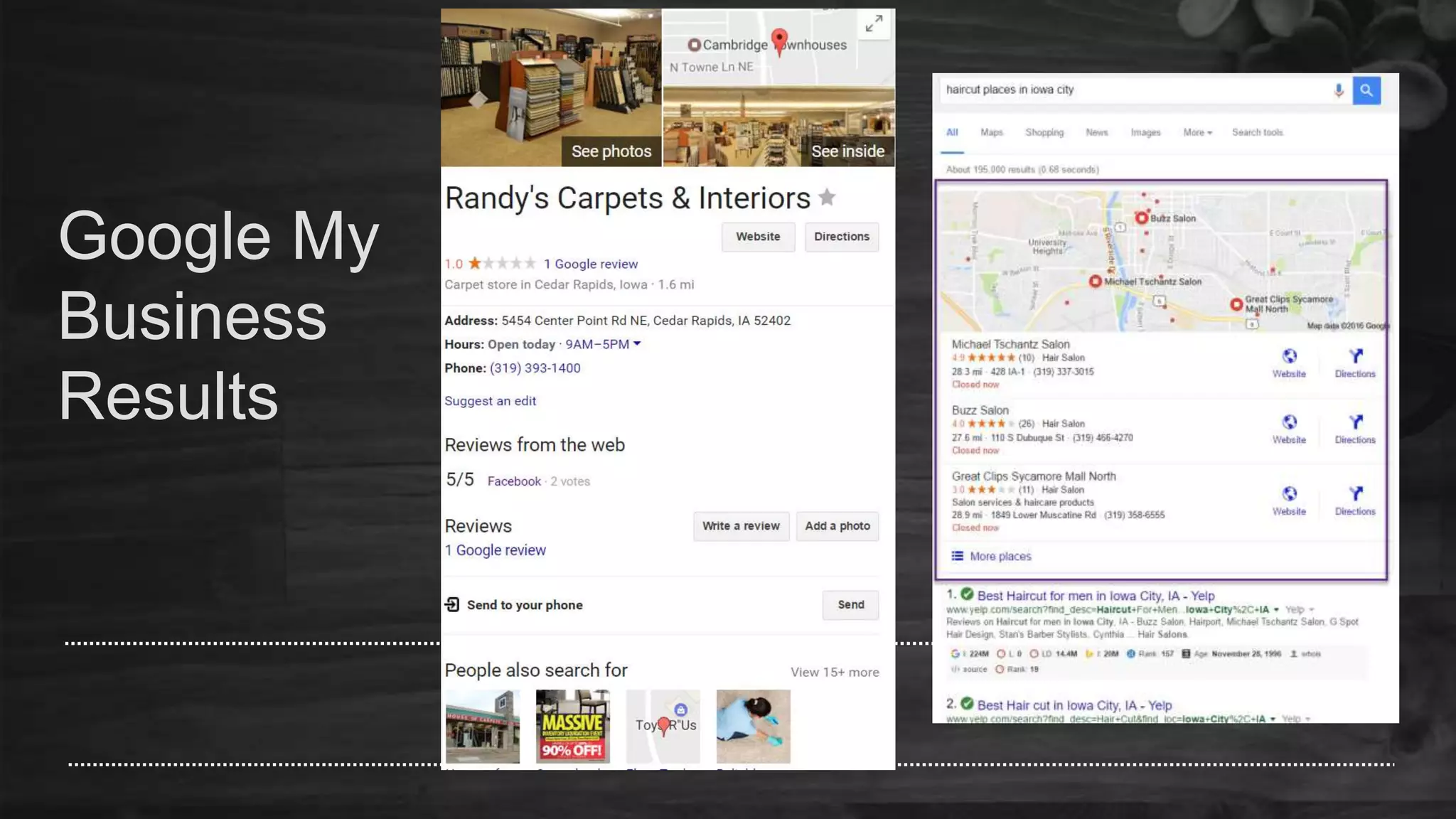Open Best Haircut for men Yelp result
Image resolution: width=1456 pixels, height=819 pixels.
(x=1096, y=596)
